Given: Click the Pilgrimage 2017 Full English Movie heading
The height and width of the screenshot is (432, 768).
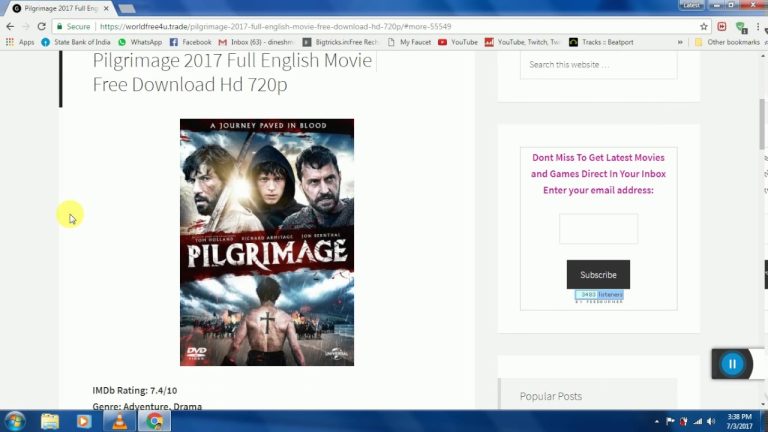Looking at the screenshot, I should (x=232, y=72).
